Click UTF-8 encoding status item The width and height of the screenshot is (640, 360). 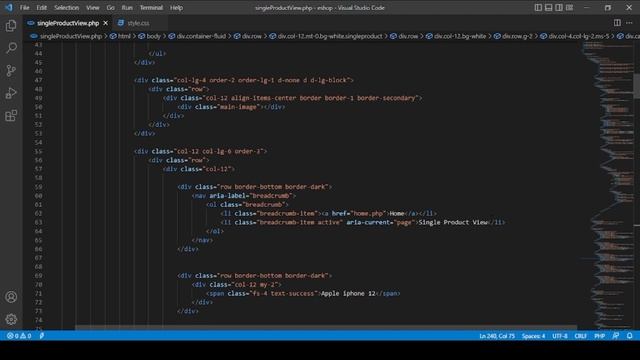560,336
